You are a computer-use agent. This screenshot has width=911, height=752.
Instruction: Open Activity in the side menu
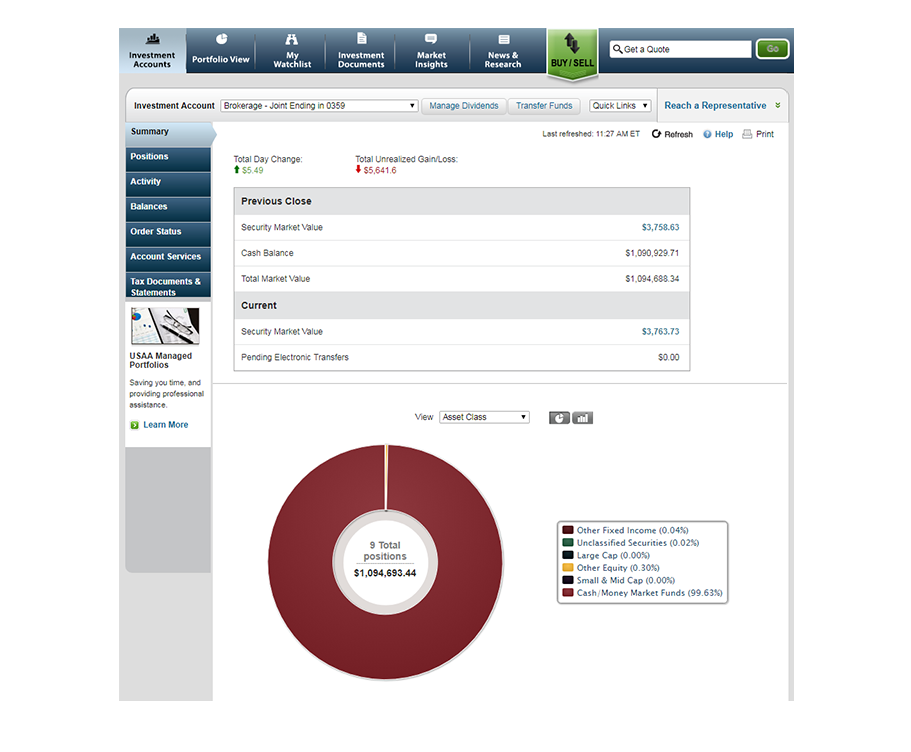[x=168, y=184]
